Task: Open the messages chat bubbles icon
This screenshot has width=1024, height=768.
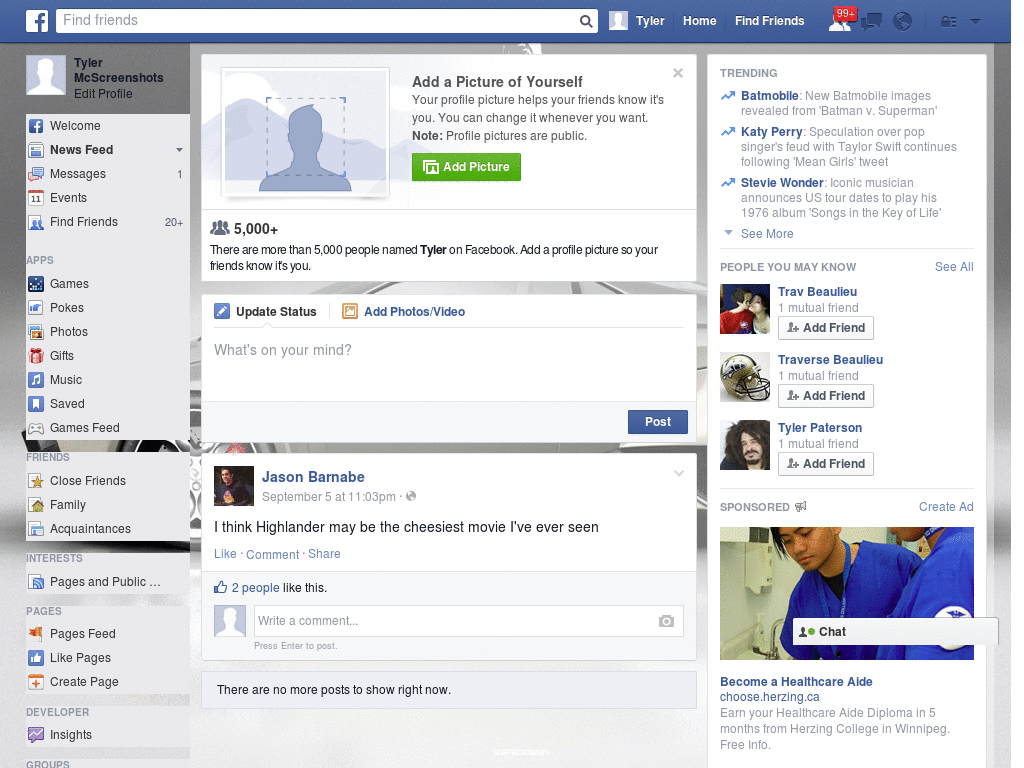Action: tap(871, 22)
